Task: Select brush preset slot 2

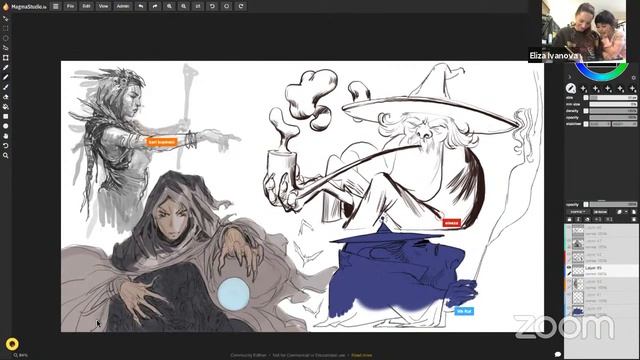Action: [584, 89]
